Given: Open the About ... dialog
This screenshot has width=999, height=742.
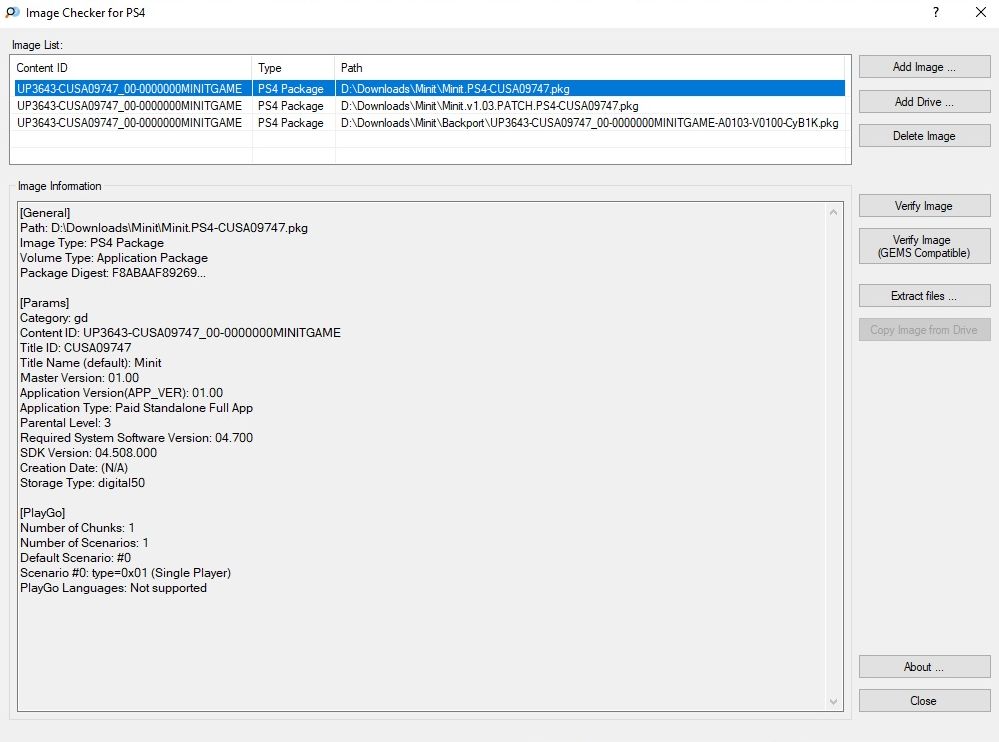Looking at the screenshot, I should (924, 666).
